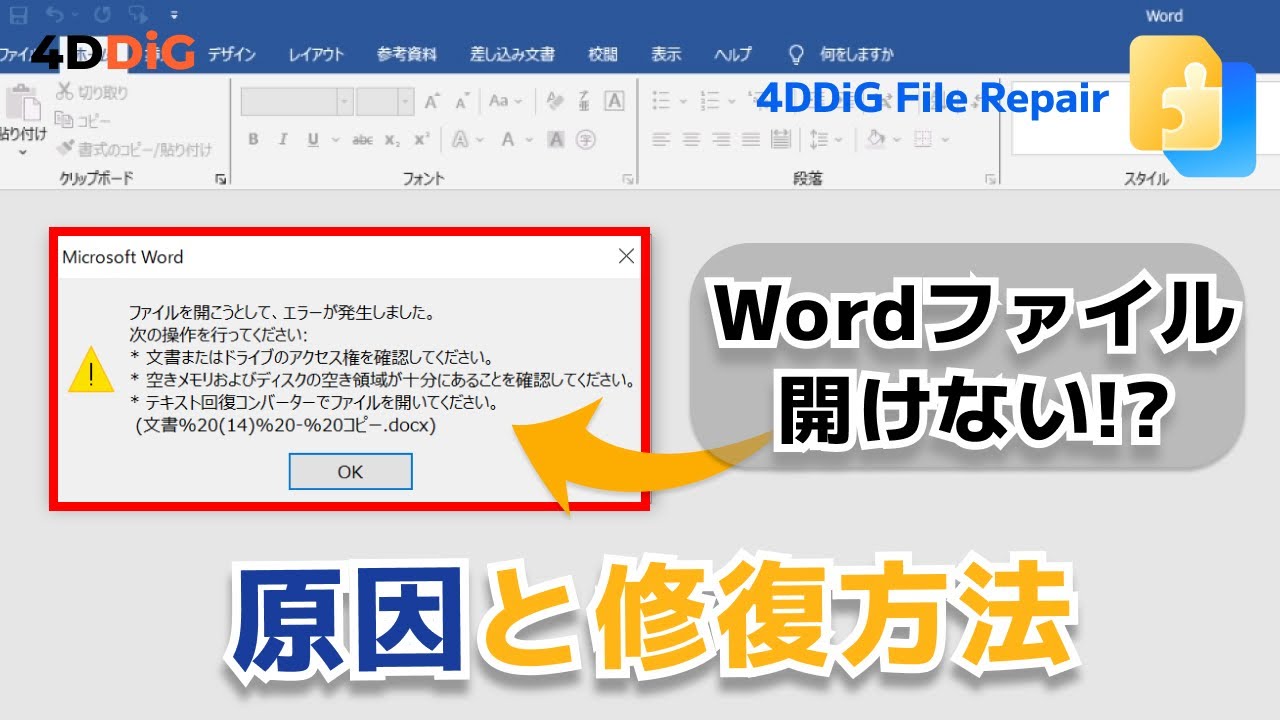The height and width of the screenshot is (720, 1280).
Task: Open the font size dropdown arrow
Action: [405, 101]
